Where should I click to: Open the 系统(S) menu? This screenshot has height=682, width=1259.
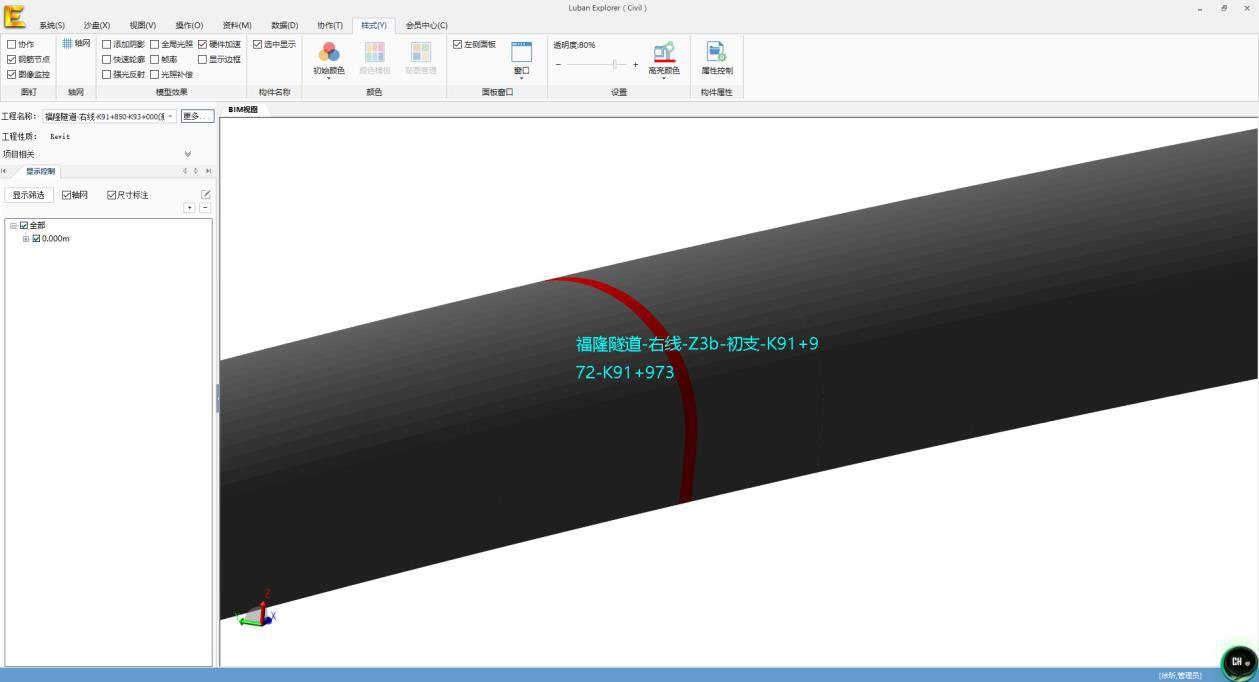[x=52, y=25]
